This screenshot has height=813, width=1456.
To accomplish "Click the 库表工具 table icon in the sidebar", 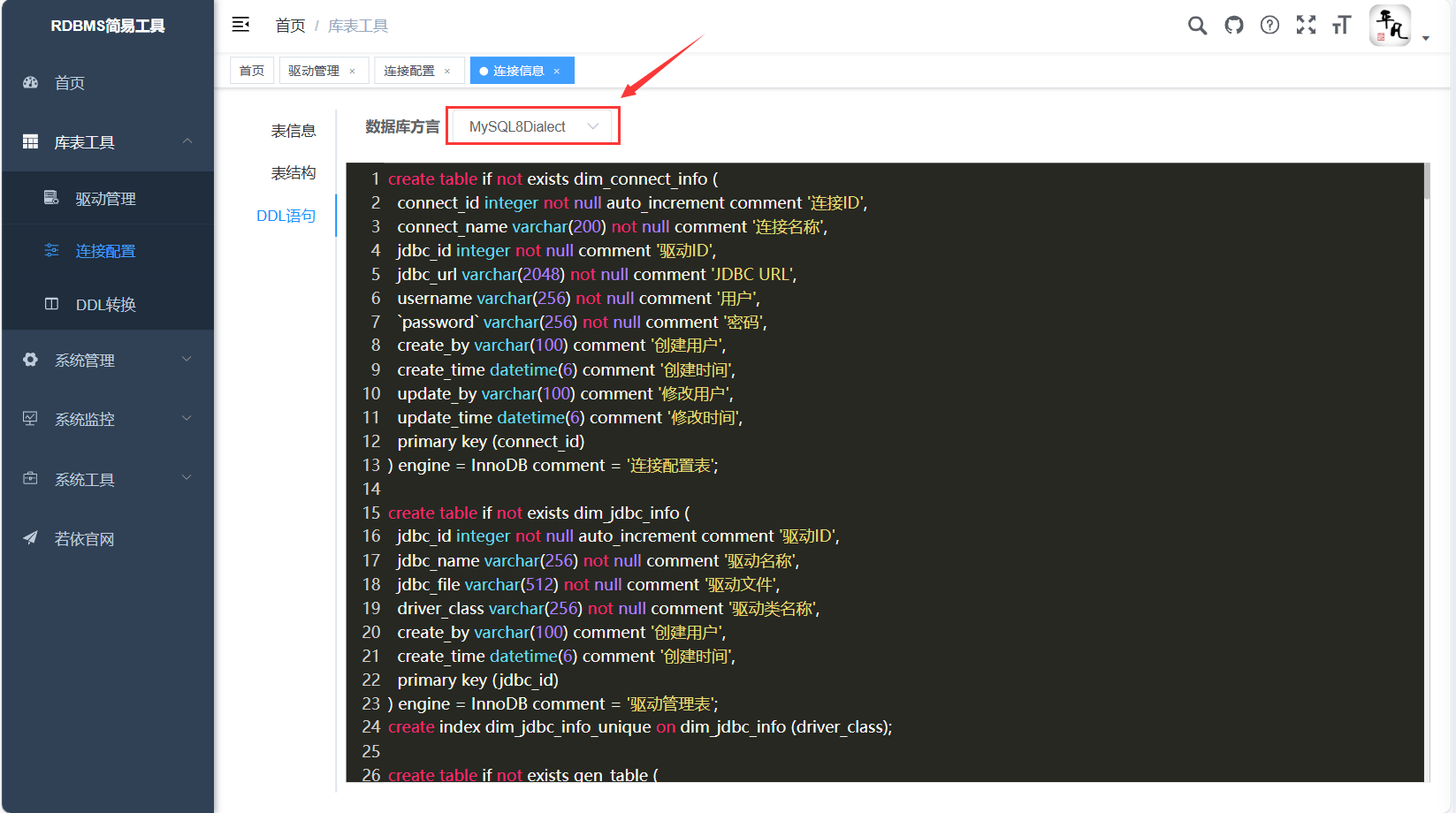I will click(x=30, y=141).
